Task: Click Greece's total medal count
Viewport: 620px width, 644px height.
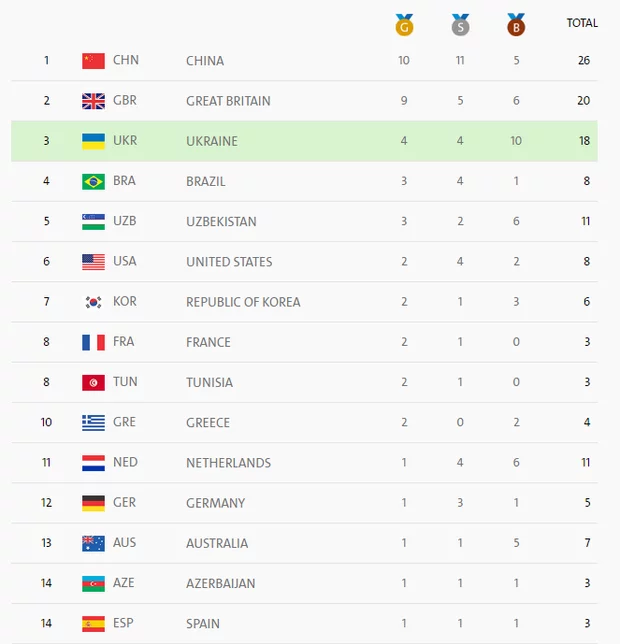Action: click(586, 423)
